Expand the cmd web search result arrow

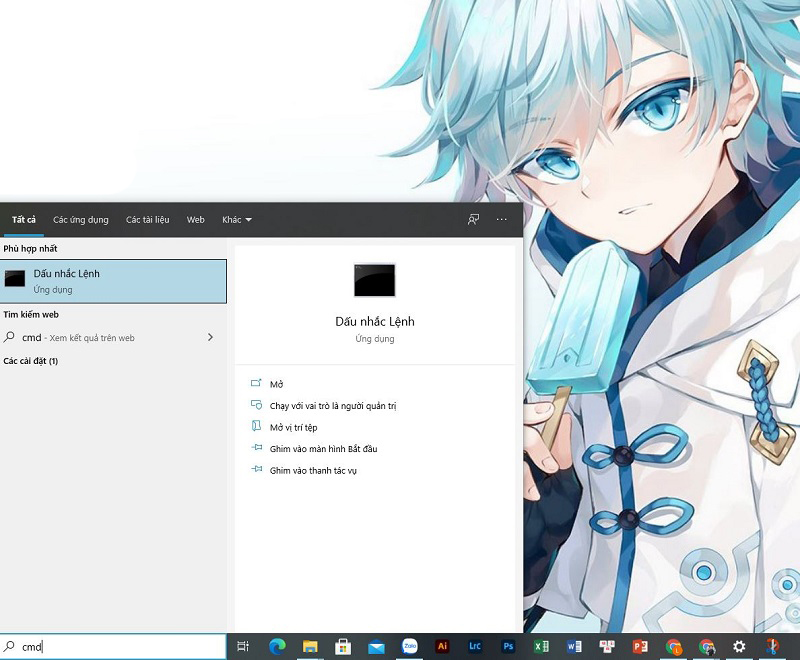pyautogui.click(x=210, y=337)
